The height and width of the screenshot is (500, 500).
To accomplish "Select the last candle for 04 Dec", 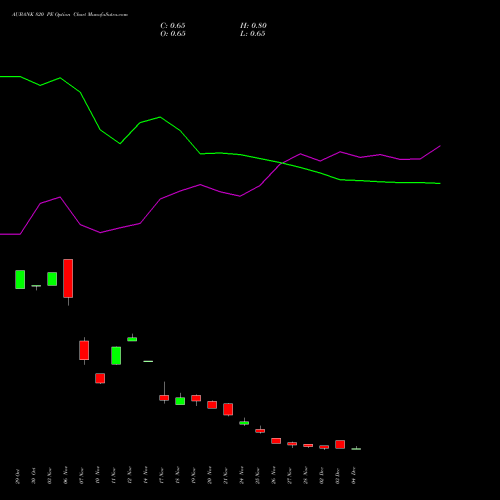I will 356,449.
